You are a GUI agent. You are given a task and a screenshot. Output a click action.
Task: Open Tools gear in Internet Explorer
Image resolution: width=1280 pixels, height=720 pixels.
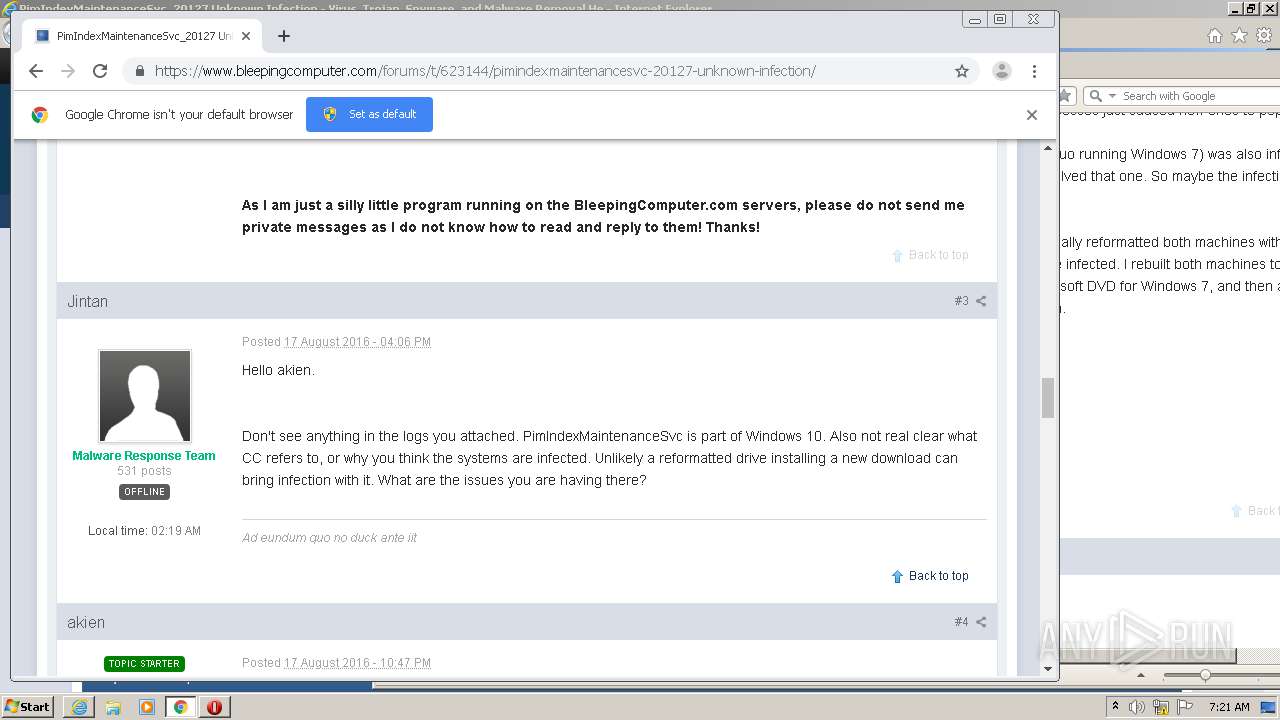[1264, 36]
